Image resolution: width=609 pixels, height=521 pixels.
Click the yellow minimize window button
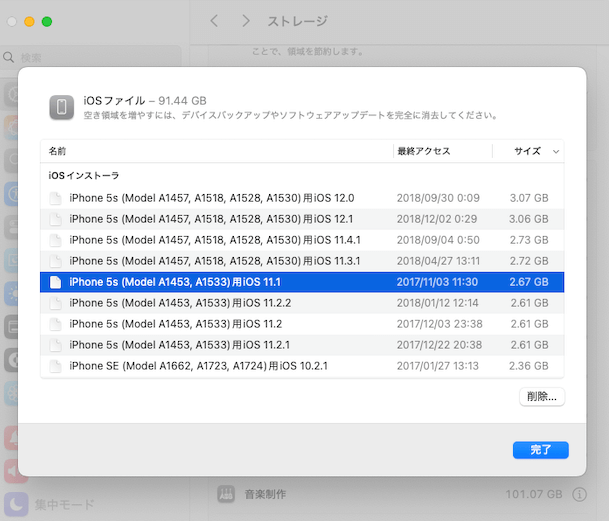(x=30, y=21)
